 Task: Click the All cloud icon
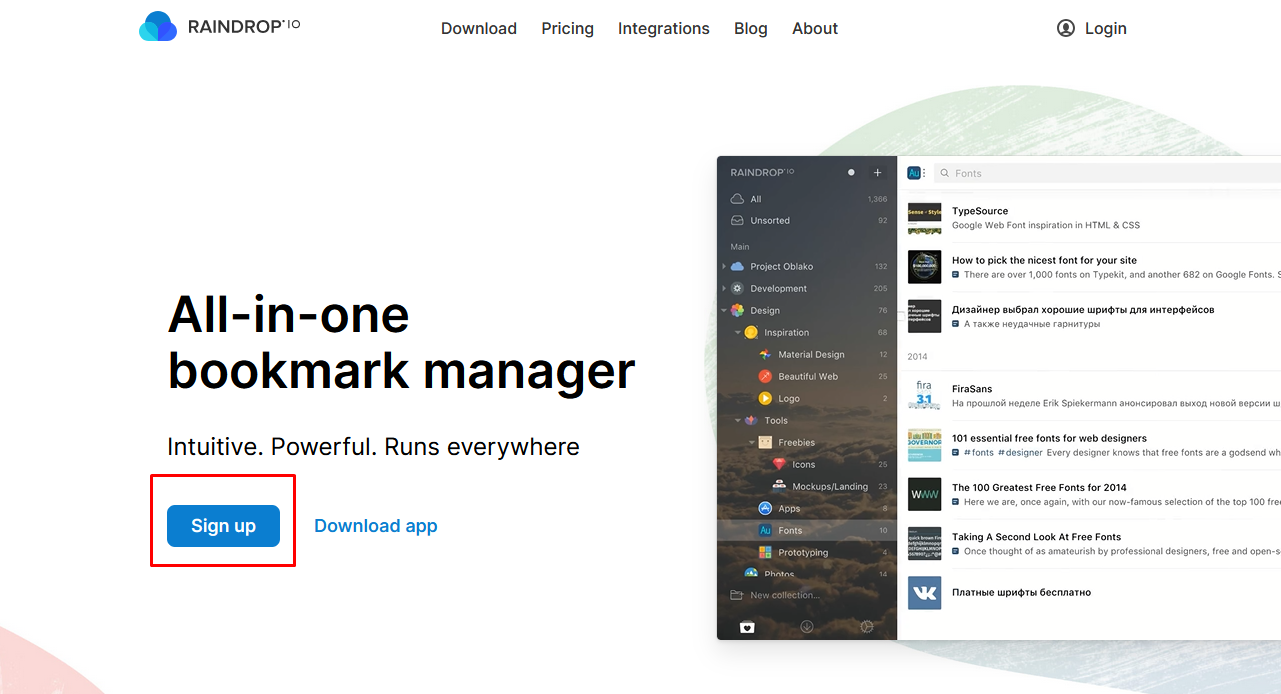pyautogui.click(x=737, y=199)
